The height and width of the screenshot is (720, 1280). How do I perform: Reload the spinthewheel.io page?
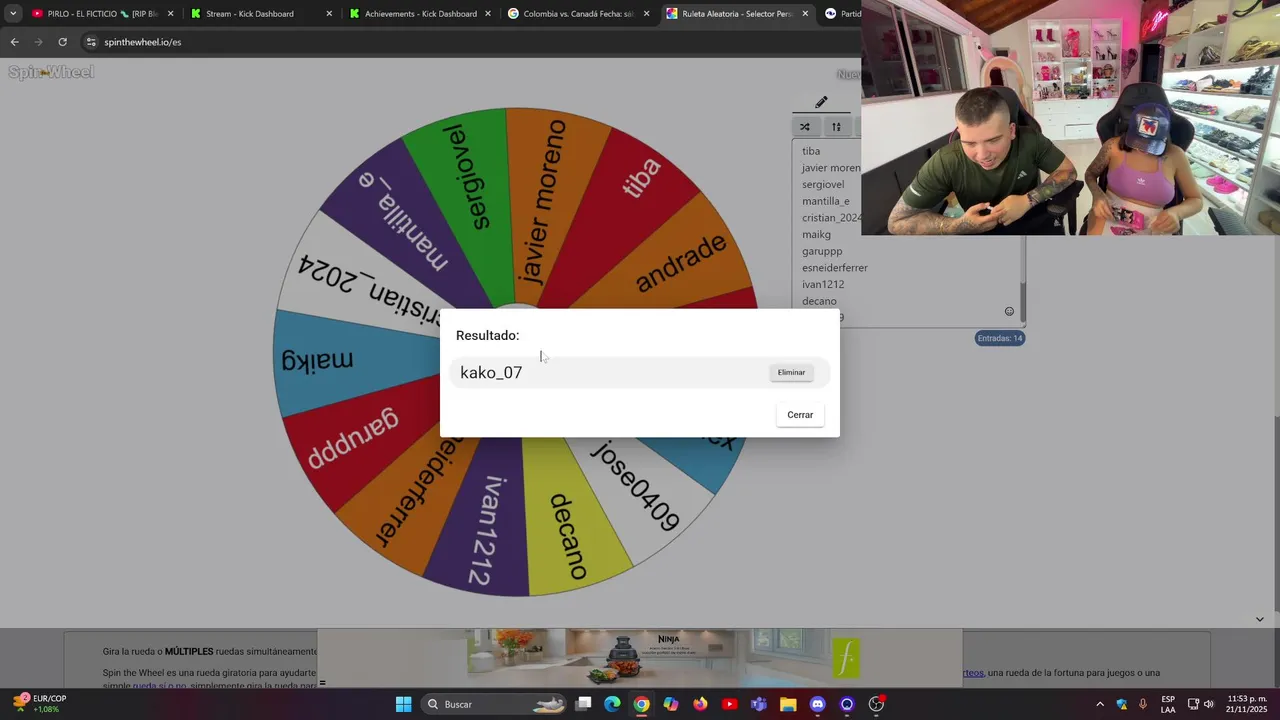coord(62,42)
